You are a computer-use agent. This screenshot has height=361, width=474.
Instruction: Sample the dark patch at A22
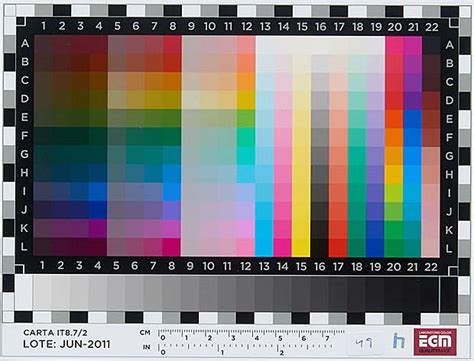point(431,45)
